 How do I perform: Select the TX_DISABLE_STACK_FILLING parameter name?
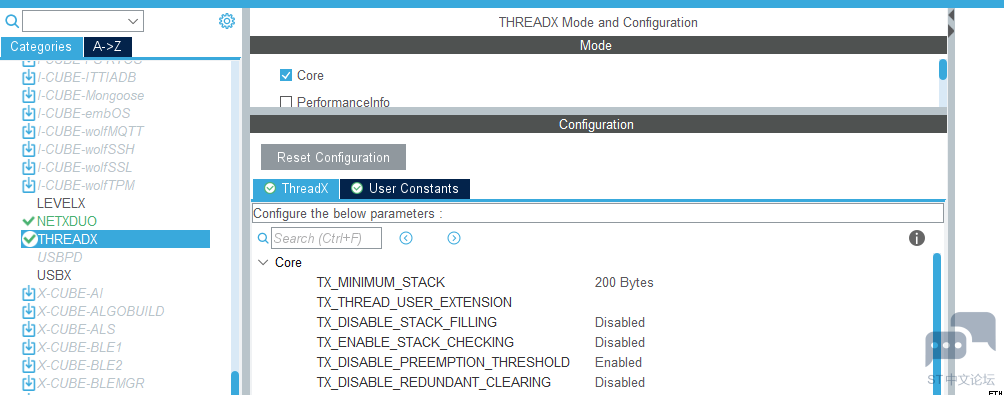[407, 322]
